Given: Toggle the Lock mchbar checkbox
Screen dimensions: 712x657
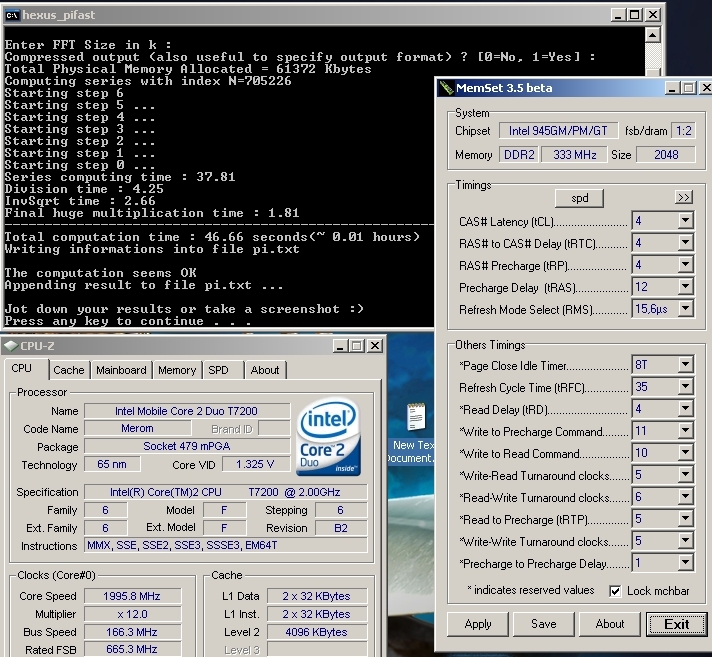Looking at the screenshot, I should pyautogui.click(x=615, y=591).
